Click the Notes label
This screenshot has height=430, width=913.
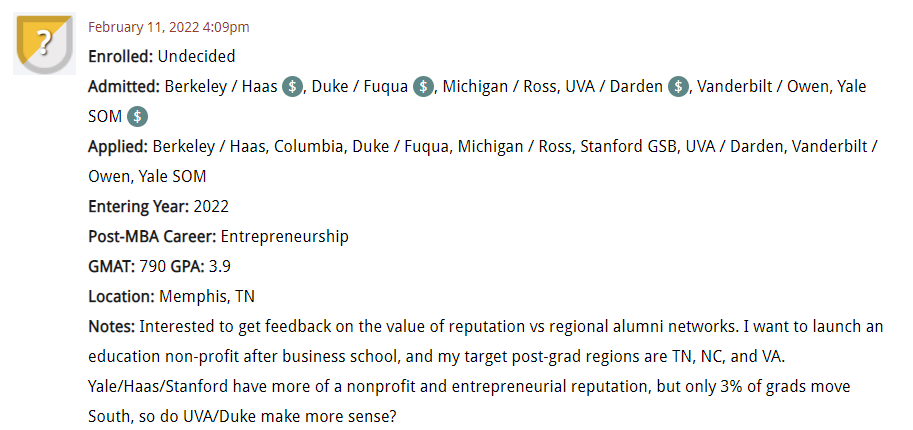112,327
